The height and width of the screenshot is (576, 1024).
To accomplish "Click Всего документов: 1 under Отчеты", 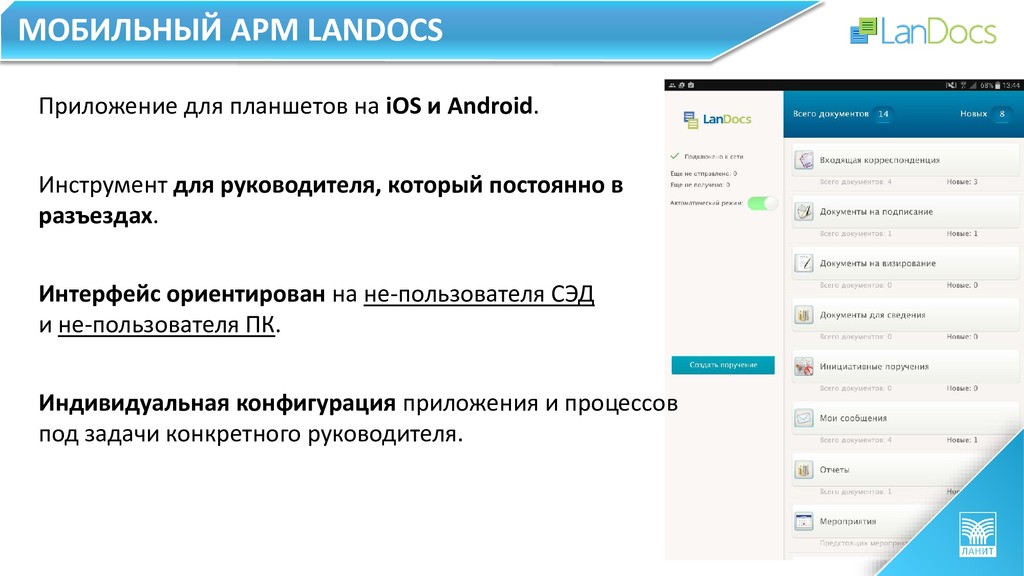I will click(856, 491).
